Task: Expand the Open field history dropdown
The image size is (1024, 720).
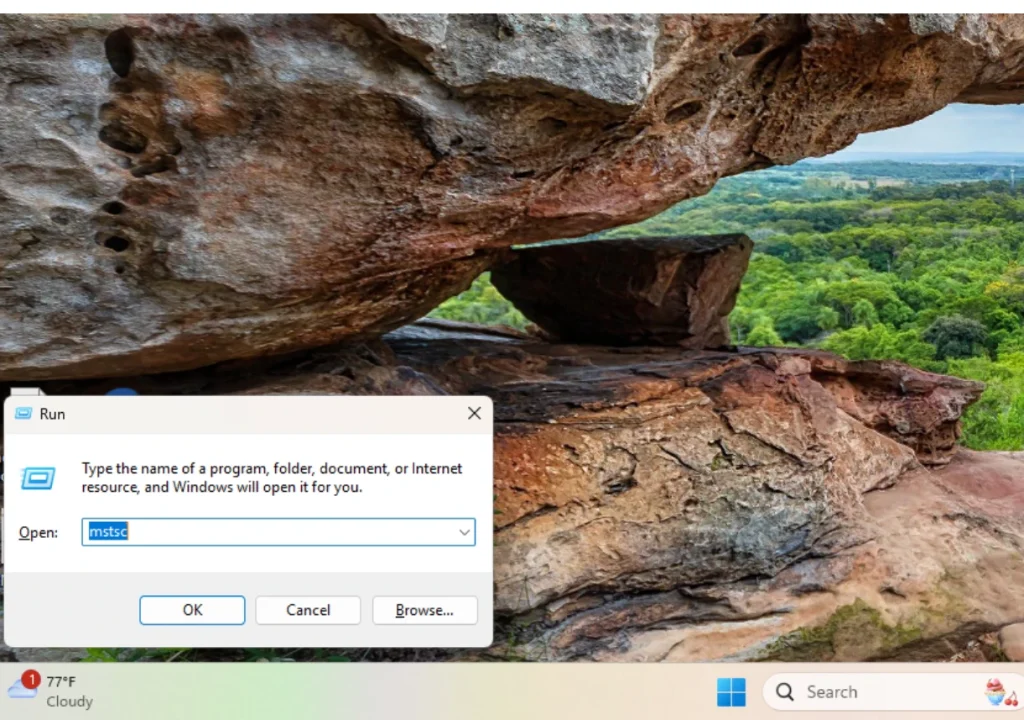Action: click(464, 532)
